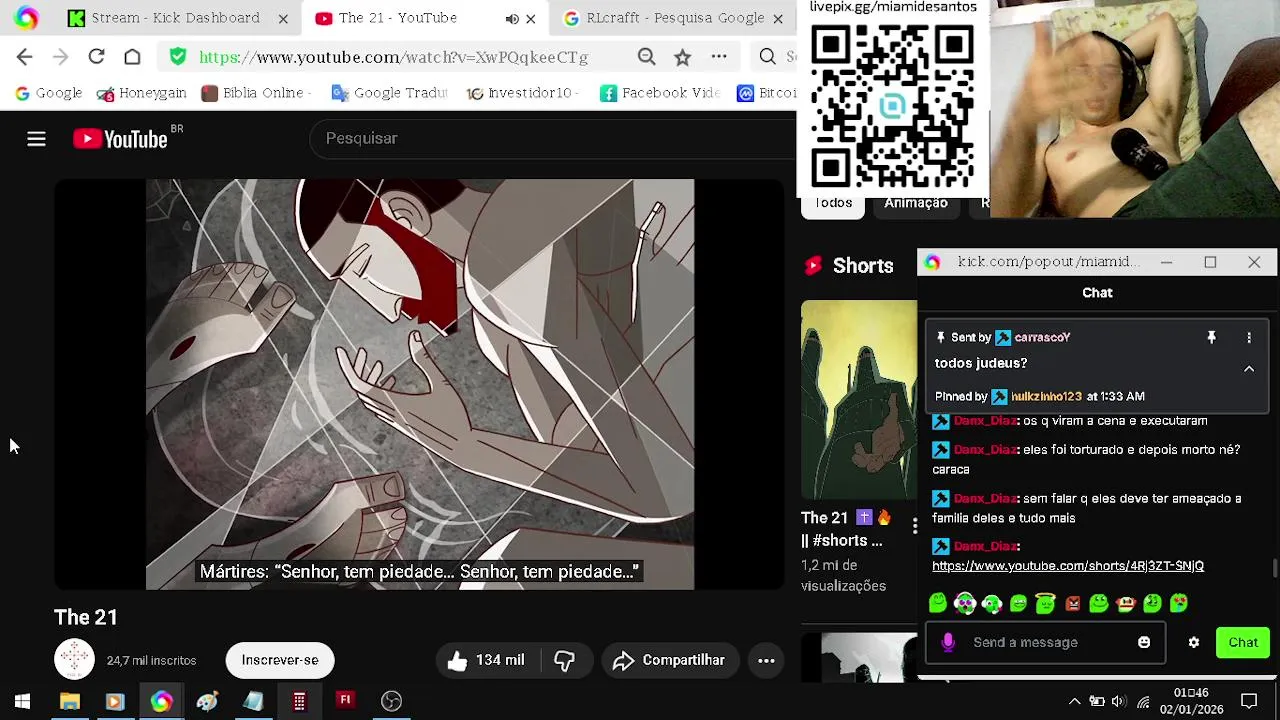
Task: Open address bar three-dot options
Action: pyautogui.click(x=719, y=57)
